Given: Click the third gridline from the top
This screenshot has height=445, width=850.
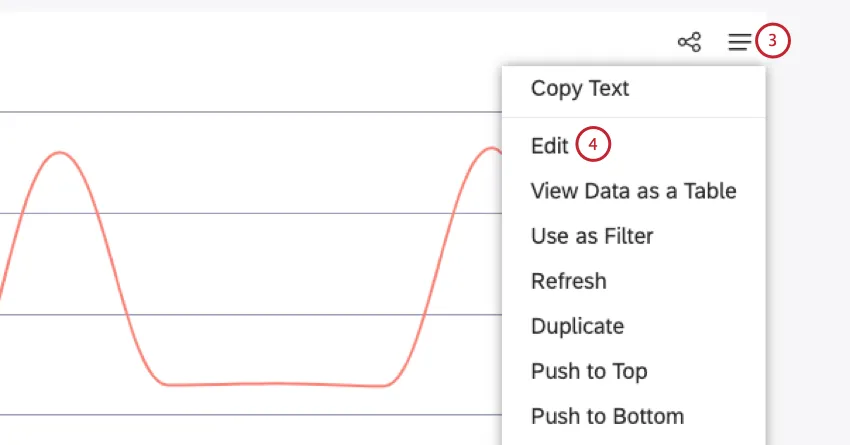Looking at the screenshot, I should tap(250, 314).
